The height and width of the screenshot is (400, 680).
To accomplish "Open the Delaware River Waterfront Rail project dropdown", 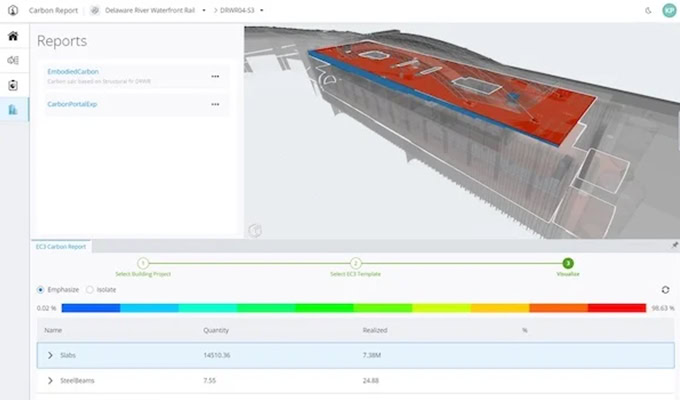I will pyautogui.click(x=204, y=10).
